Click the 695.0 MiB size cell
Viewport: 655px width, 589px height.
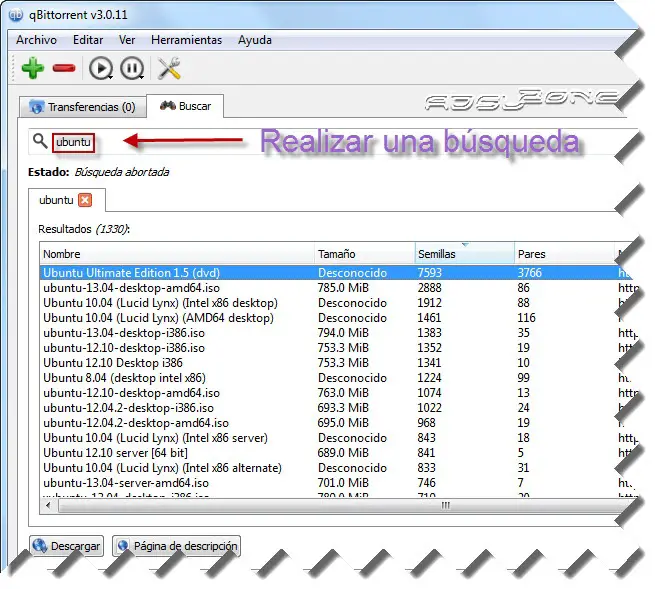tap(343, 423)
